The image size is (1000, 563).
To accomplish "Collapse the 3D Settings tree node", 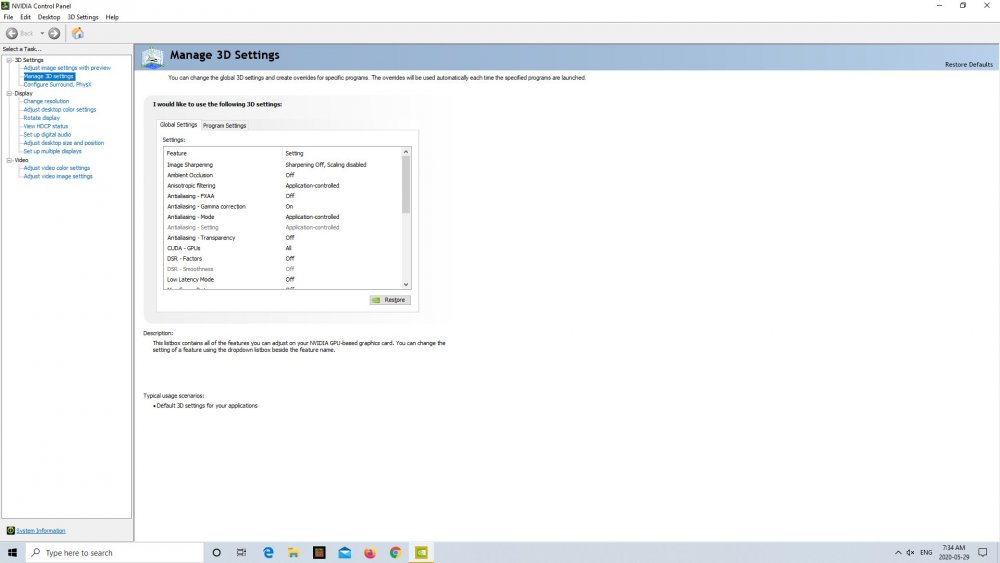I will point(9,60).
